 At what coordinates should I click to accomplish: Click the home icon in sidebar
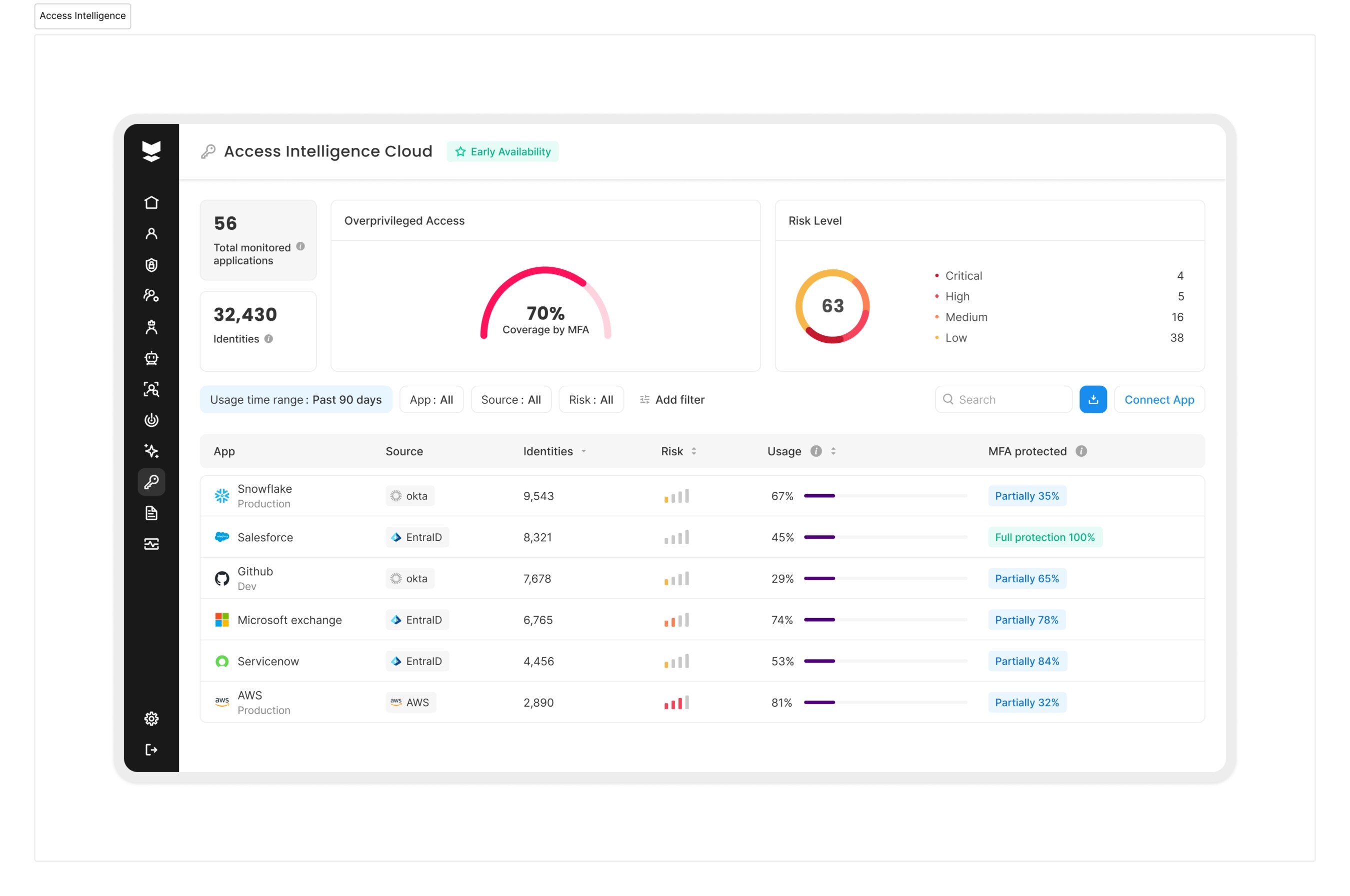click(x=151, y=203)
